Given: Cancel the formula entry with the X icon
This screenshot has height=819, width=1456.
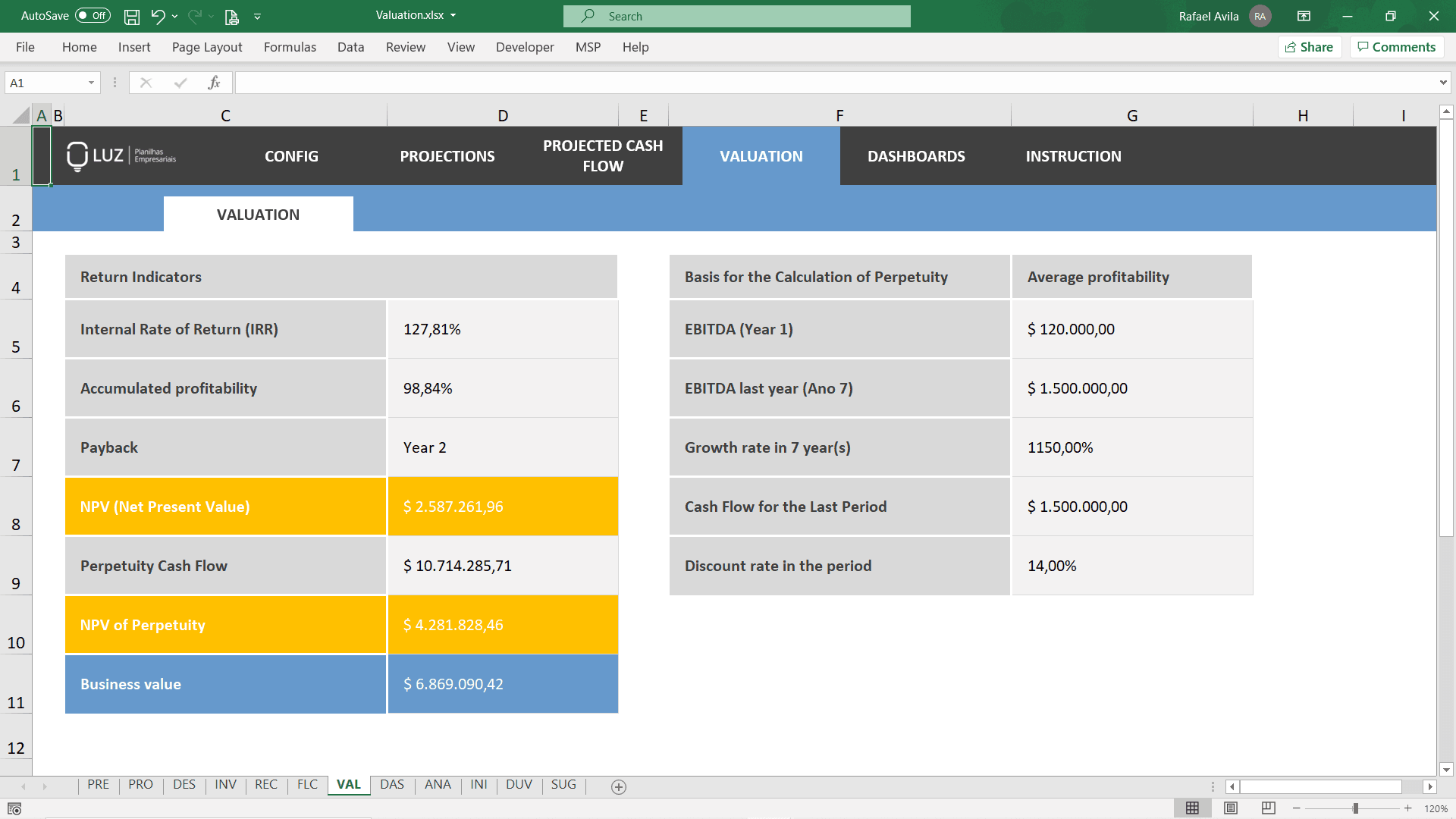Looking at the screenshot, I should pos(146,82).
